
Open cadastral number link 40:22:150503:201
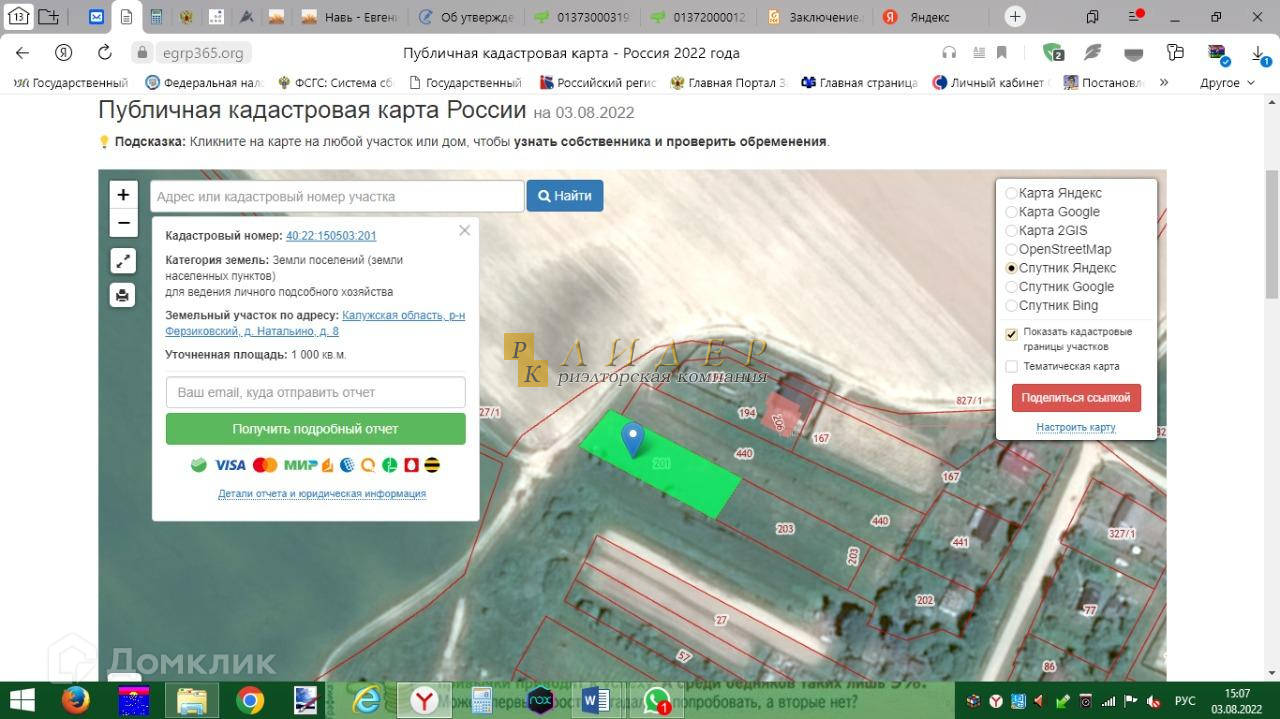coord(331,236)
